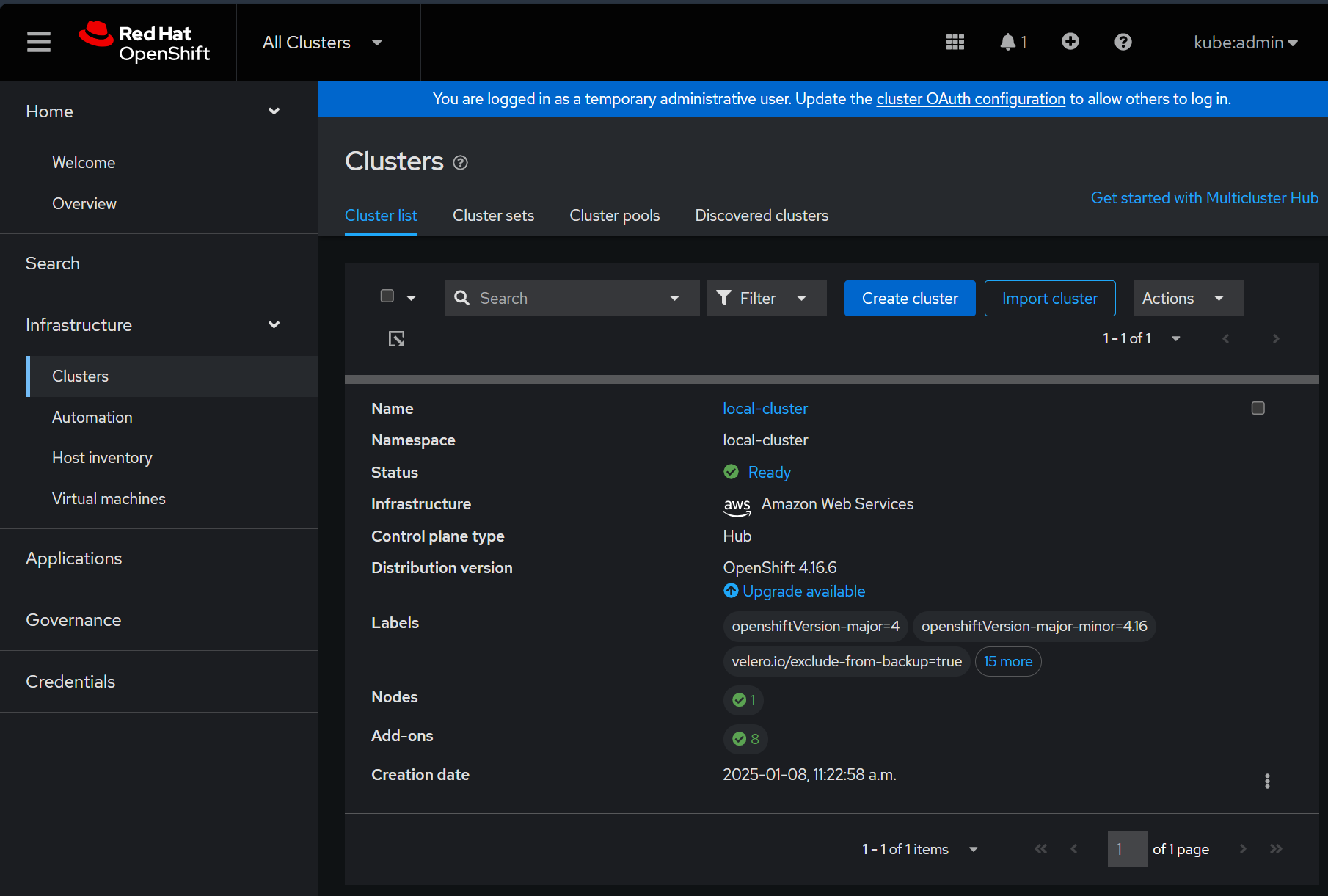Open Clusters in the sidebar
1328x896 pixels.
coord(172,376)
